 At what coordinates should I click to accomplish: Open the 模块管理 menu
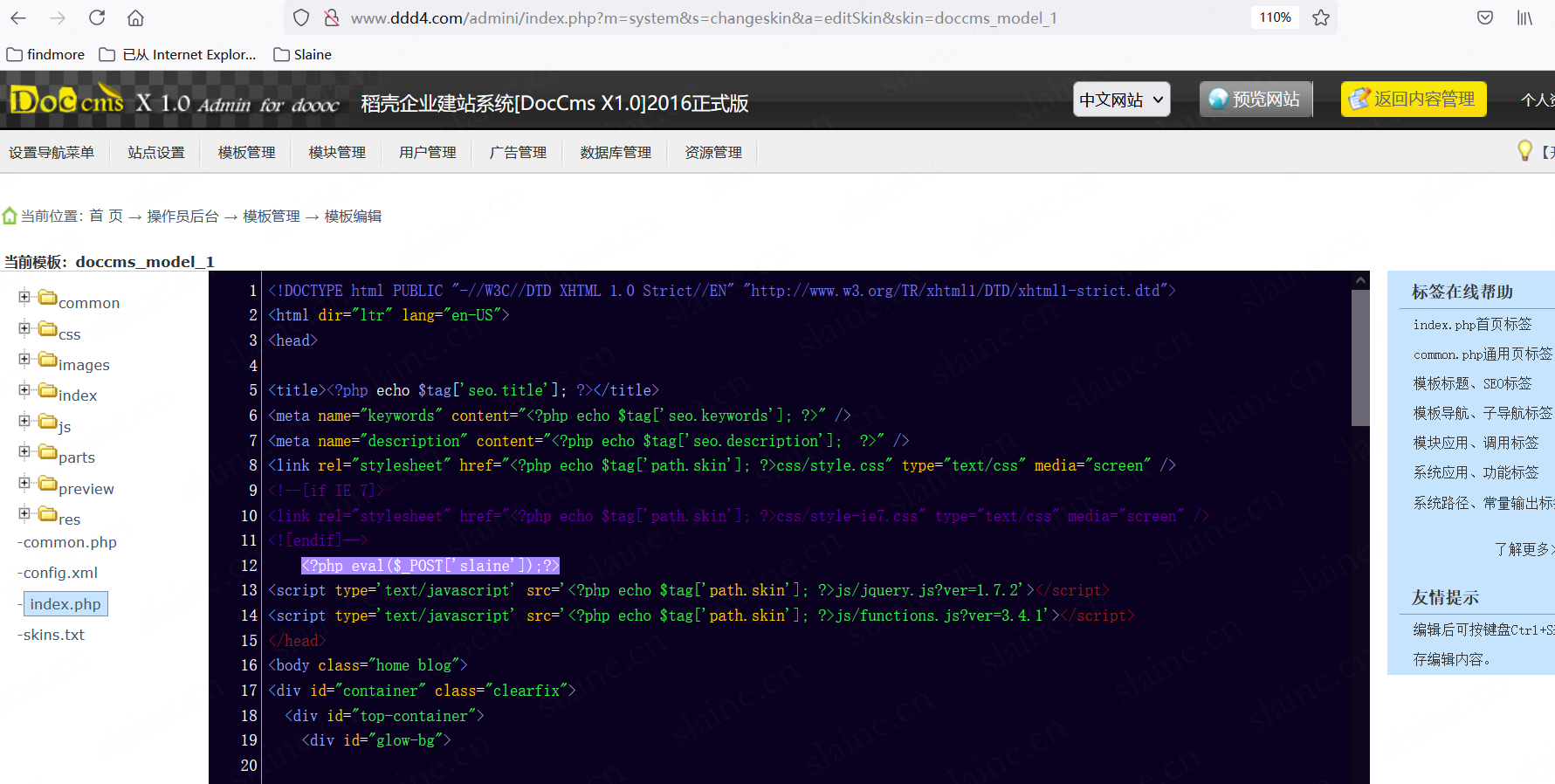[x=337, y=152]
